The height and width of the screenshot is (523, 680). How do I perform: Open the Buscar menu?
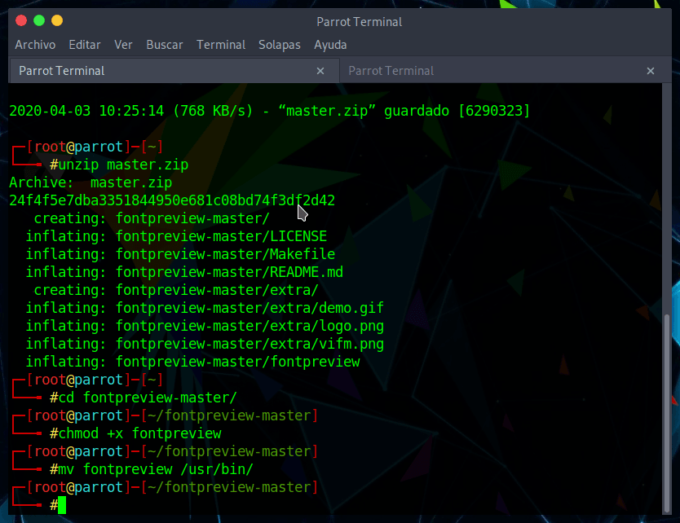[164, 45]
